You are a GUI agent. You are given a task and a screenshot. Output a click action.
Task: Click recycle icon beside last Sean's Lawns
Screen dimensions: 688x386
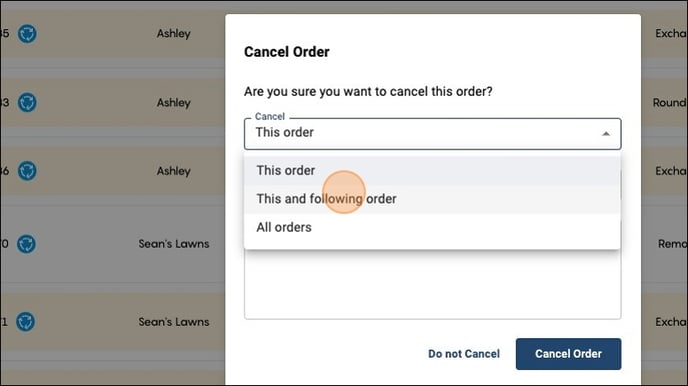point(25,322)
